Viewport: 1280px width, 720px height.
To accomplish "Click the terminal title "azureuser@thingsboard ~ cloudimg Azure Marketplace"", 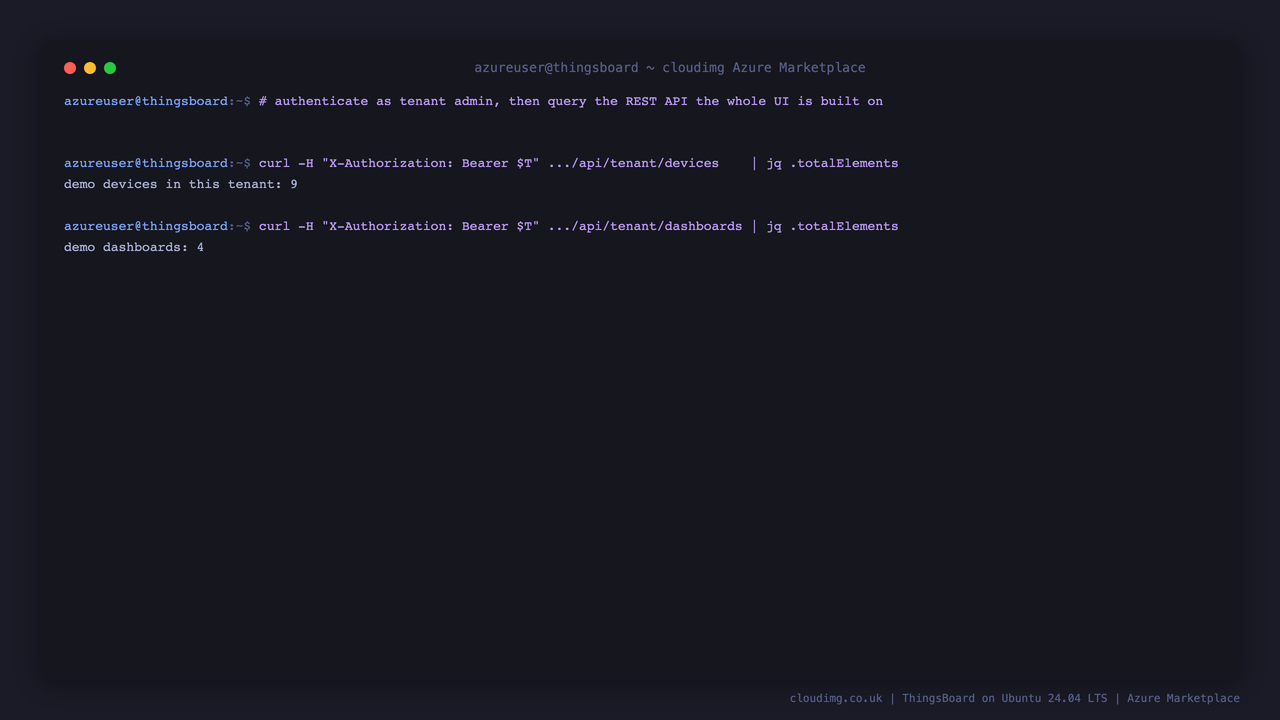I will pyautogui.click(x=670, y=68).
